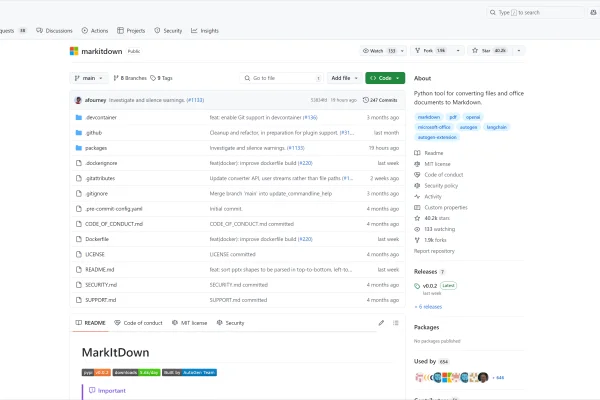
Task: Select the MIT license tab
Action: 189,323
